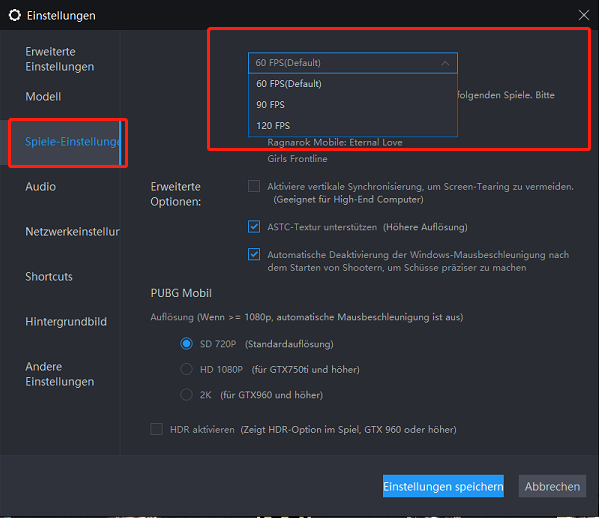Viewport: 599px width, 518px height.
Task: Open Andere Einstellungen tab
Action: (x=60, y=374)
